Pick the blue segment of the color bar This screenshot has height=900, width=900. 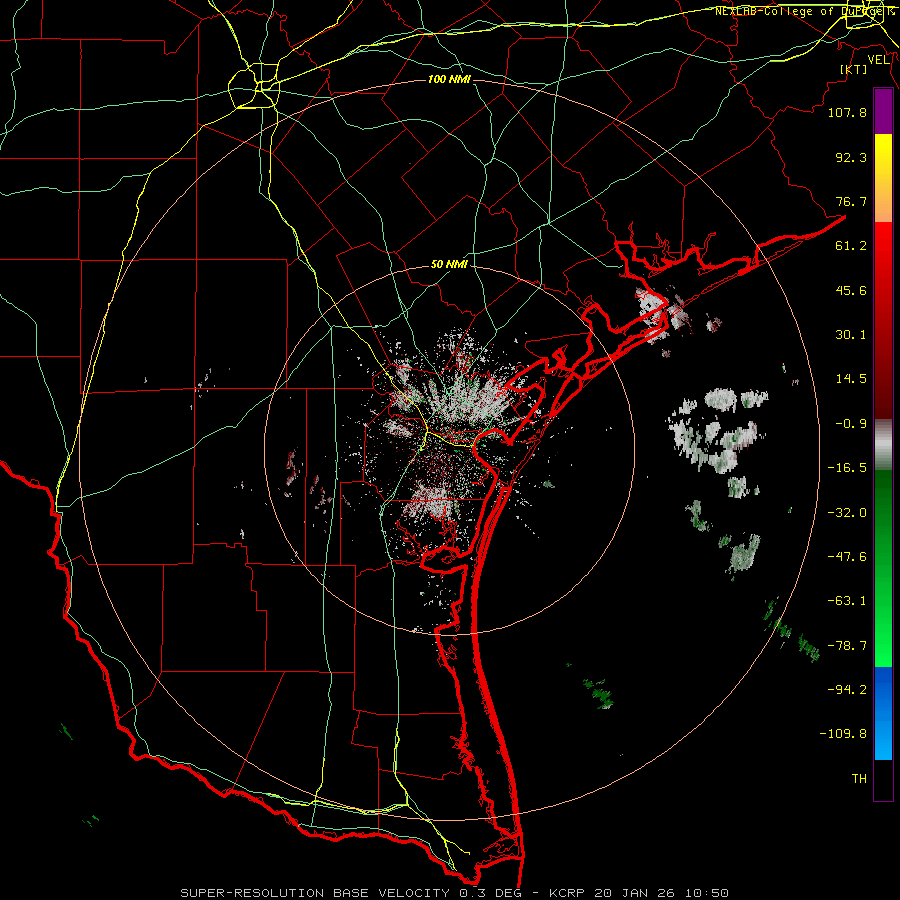pyautogui.click(x=883, y=713)
